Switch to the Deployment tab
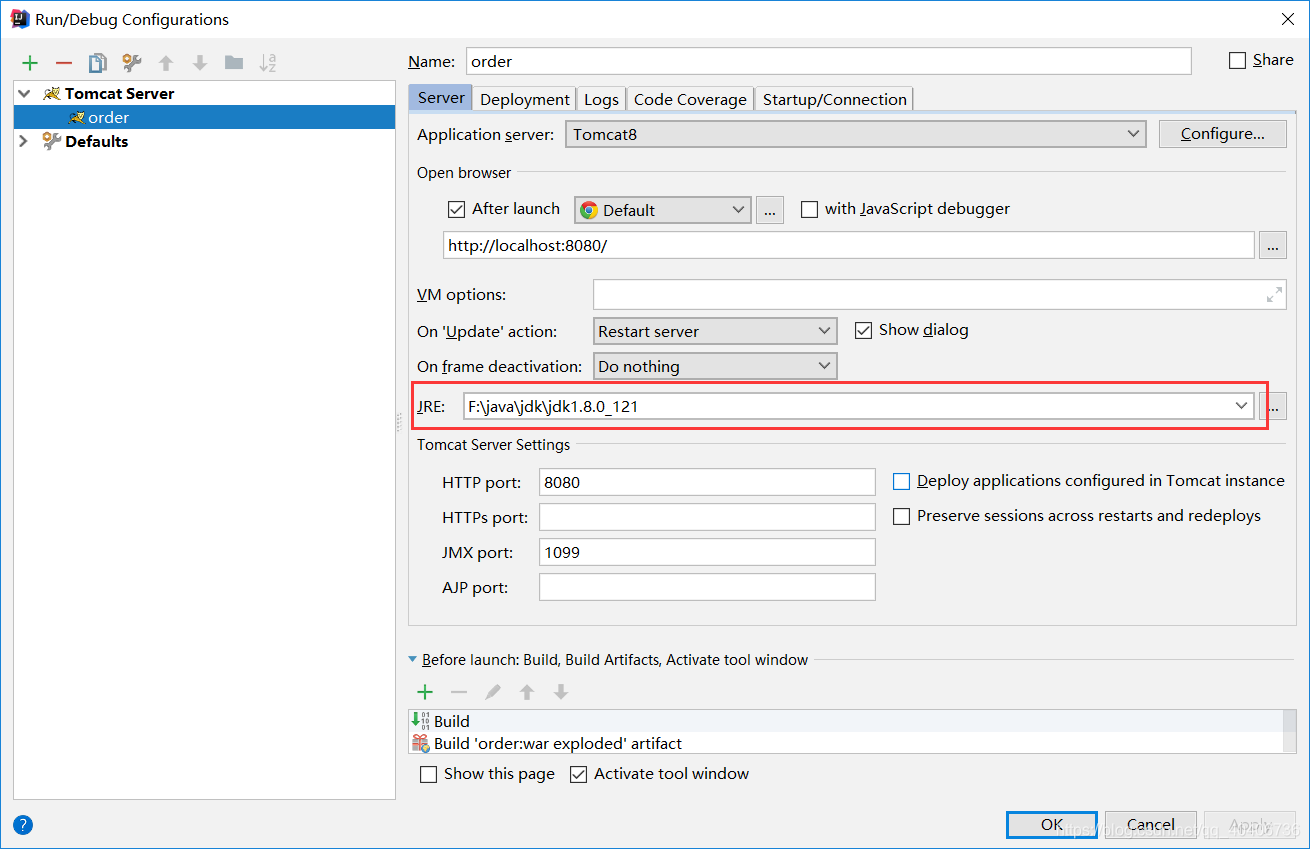Image resolution: width=1310 pixels, height=849 pixels. click(524, 98)
